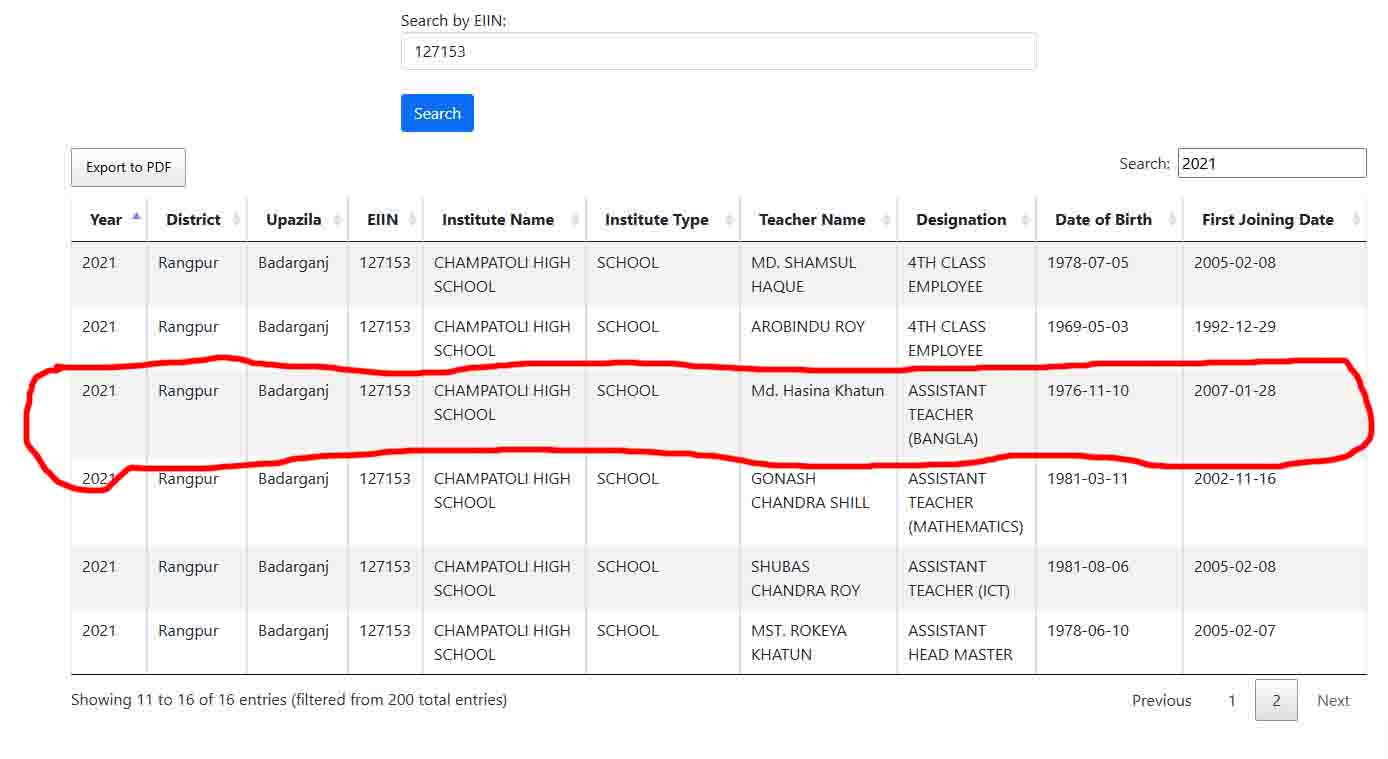Select the Md. Hasina Khatun row

[x=817, y=391]
